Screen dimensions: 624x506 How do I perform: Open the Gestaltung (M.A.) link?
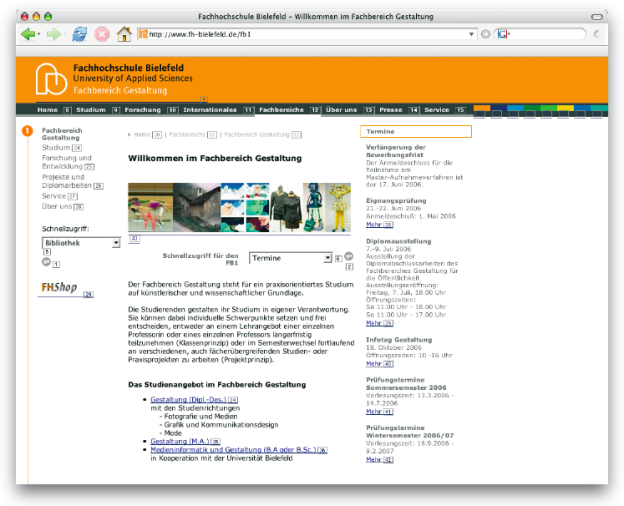pos(180,441)
